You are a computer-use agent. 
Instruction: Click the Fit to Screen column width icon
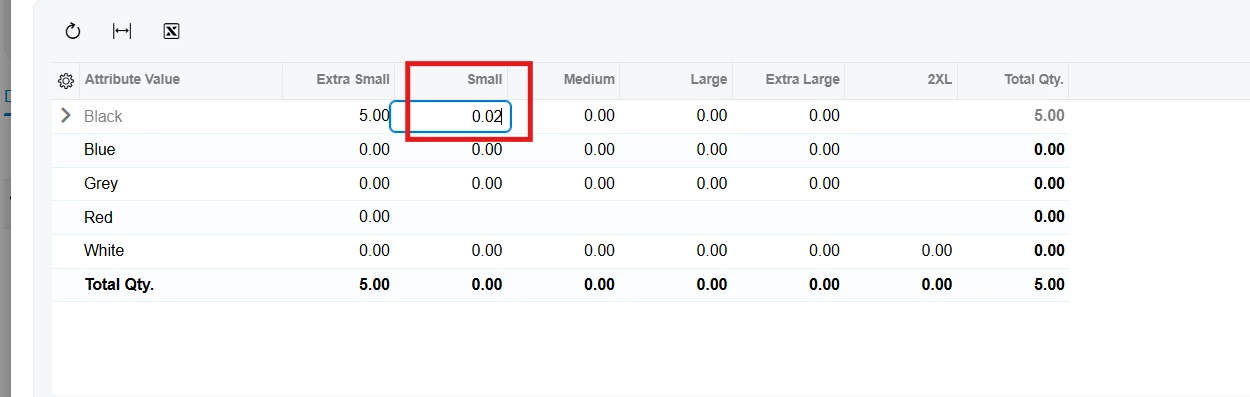coord(122,31)
